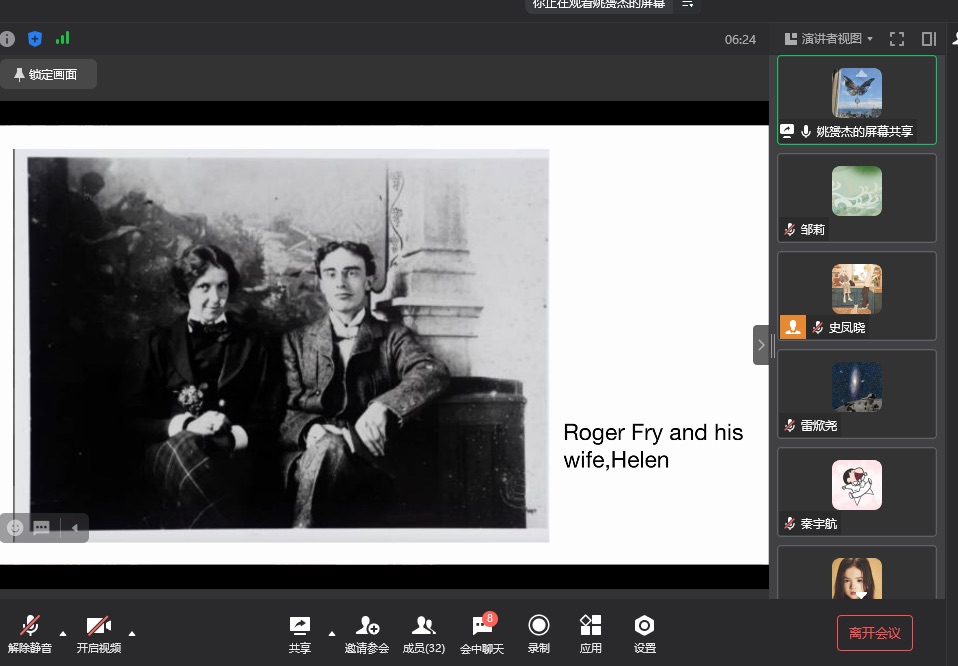Screen dimensions: 958x666
Task: Enter full screen mode
Action: (x=897, y=39)
